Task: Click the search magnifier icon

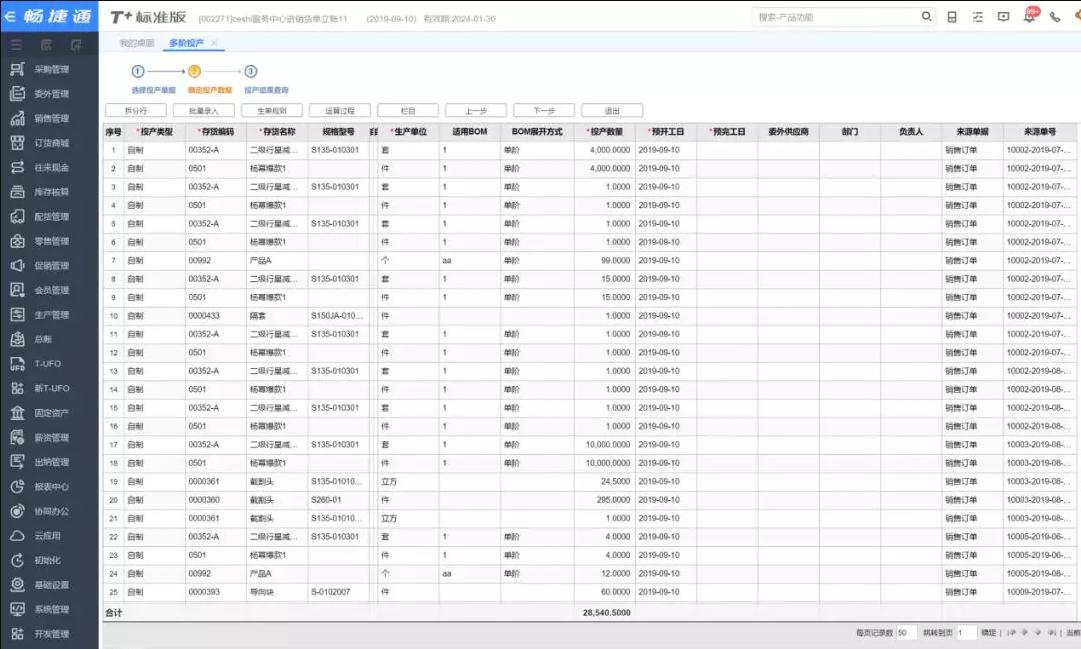Action: pyautogui.click(x=926, y=17)
